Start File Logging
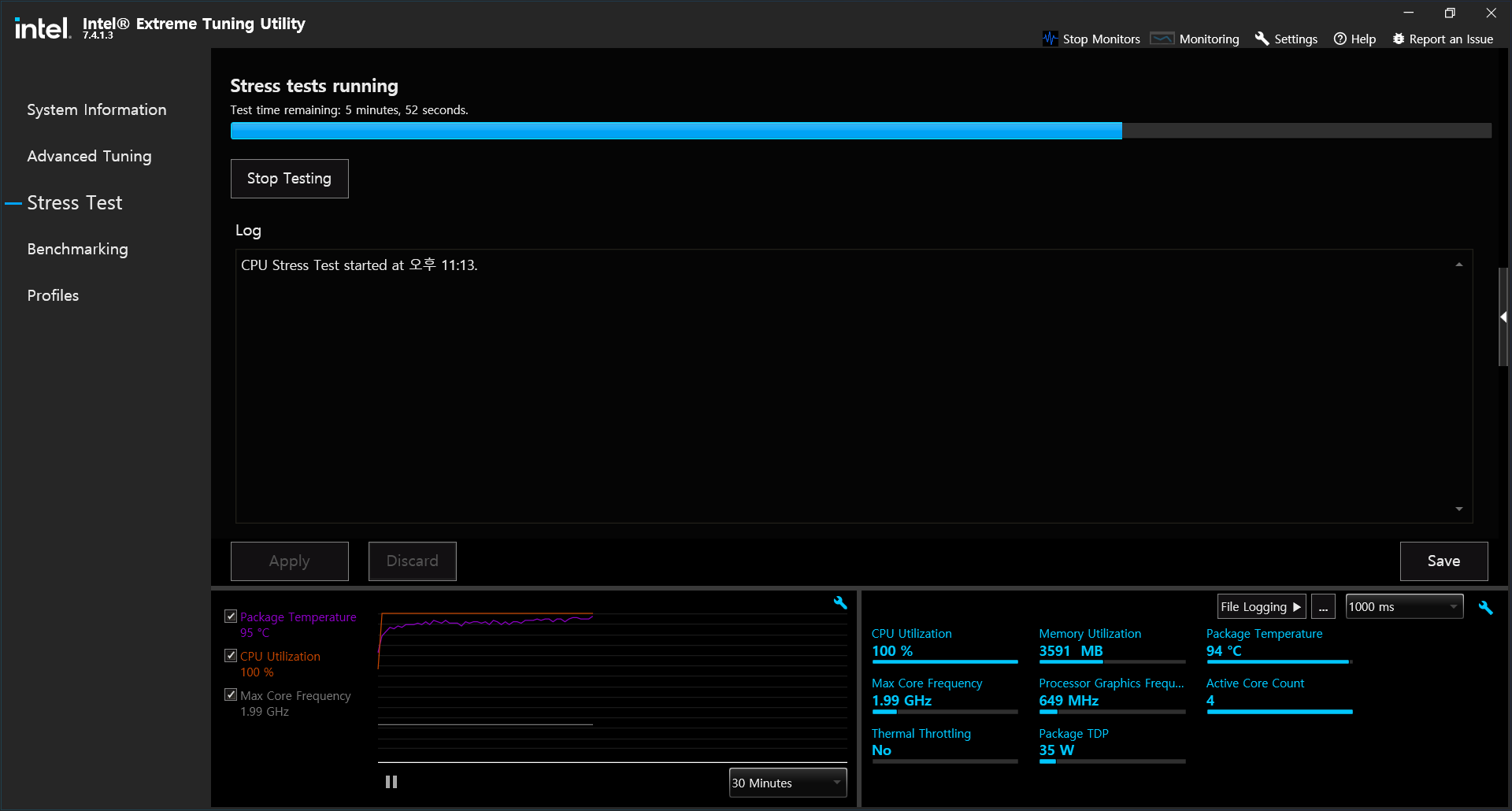 (1262, 606)
